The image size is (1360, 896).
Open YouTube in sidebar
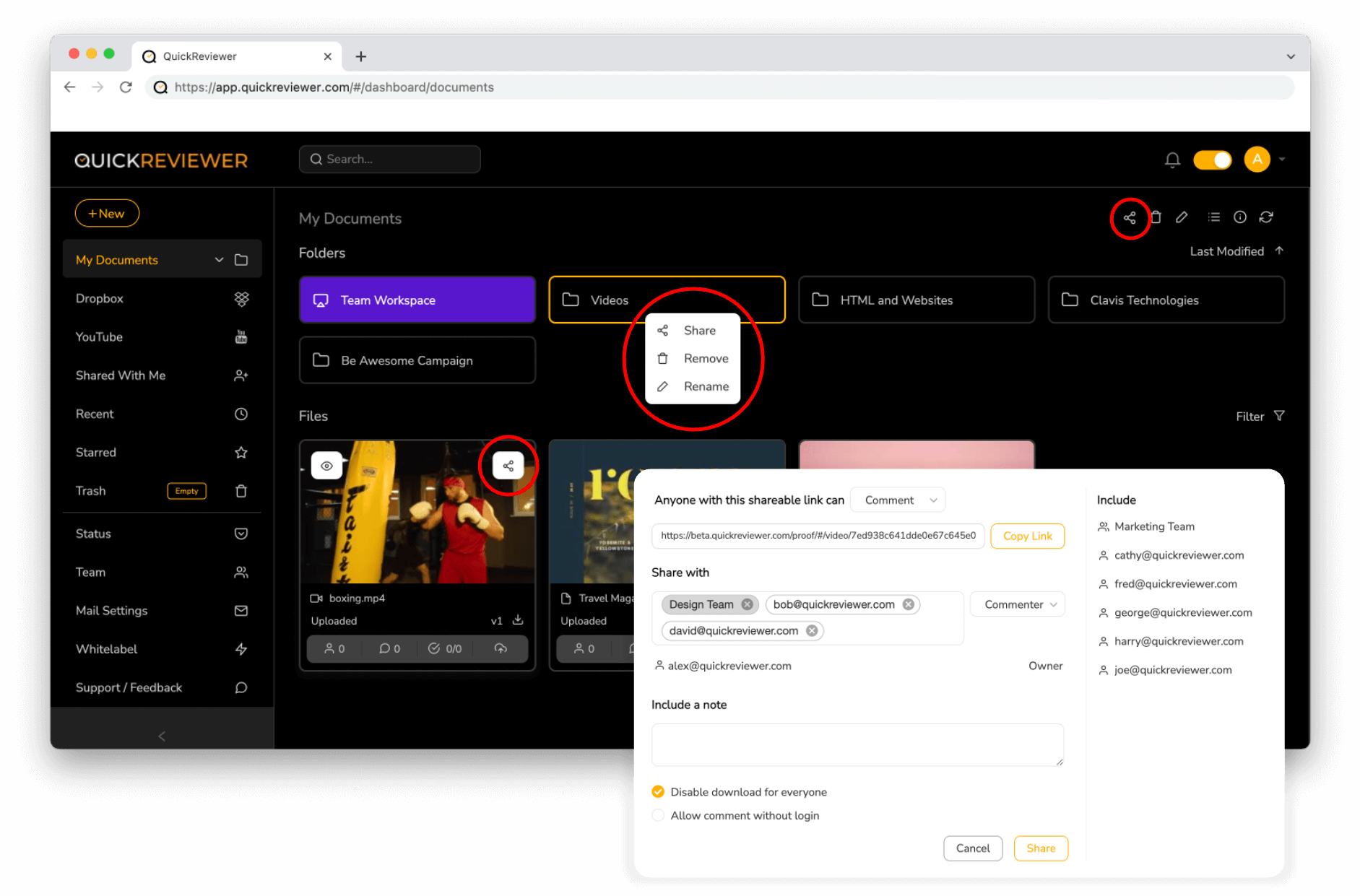(162, 337)
